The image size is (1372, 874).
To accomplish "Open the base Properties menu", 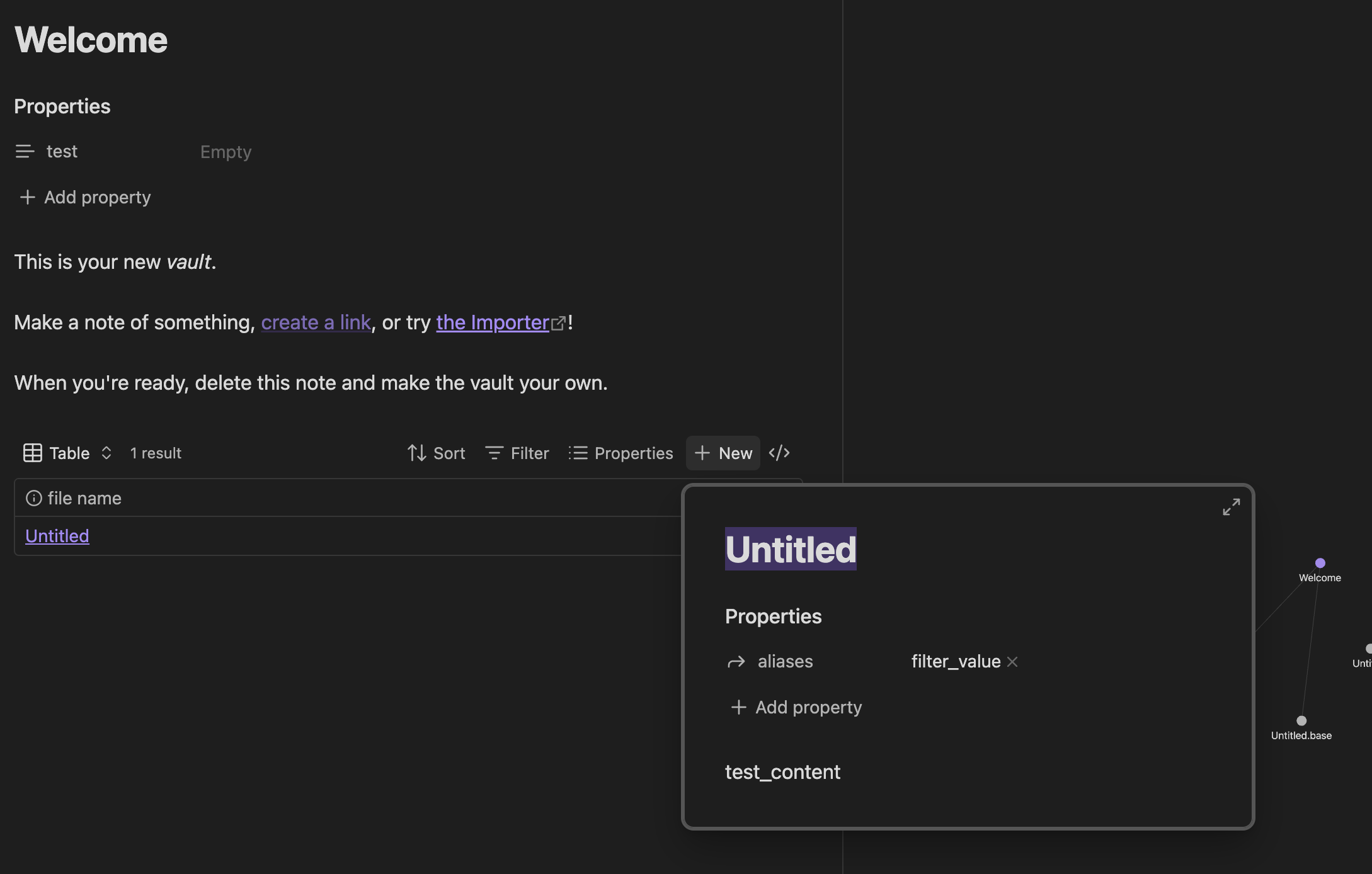I will [621, 453].
